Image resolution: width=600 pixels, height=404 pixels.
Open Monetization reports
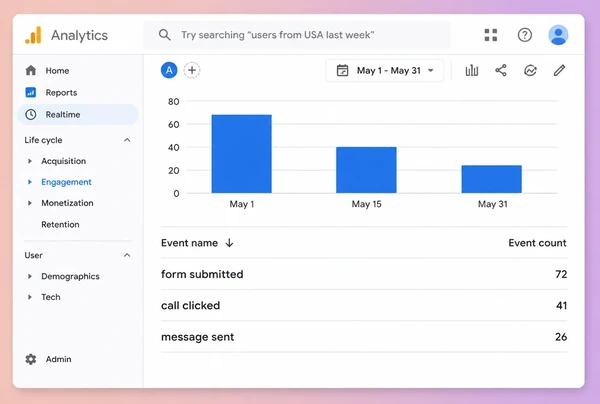coord(67,203)
